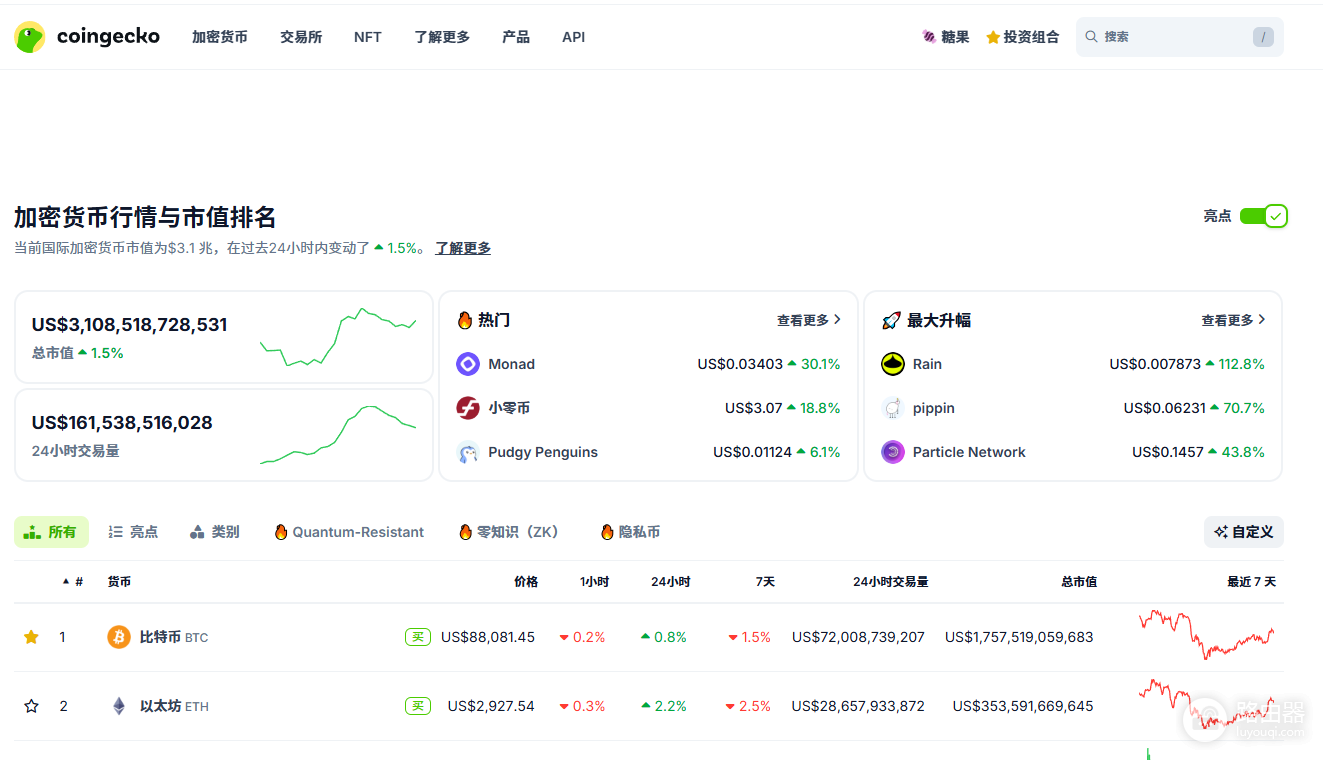Image resolution: width=1323 pixels, height=760 pixels.
Task: Open the Particle Network gainer name
Action: pyautogui.click(x=969, y=452)
